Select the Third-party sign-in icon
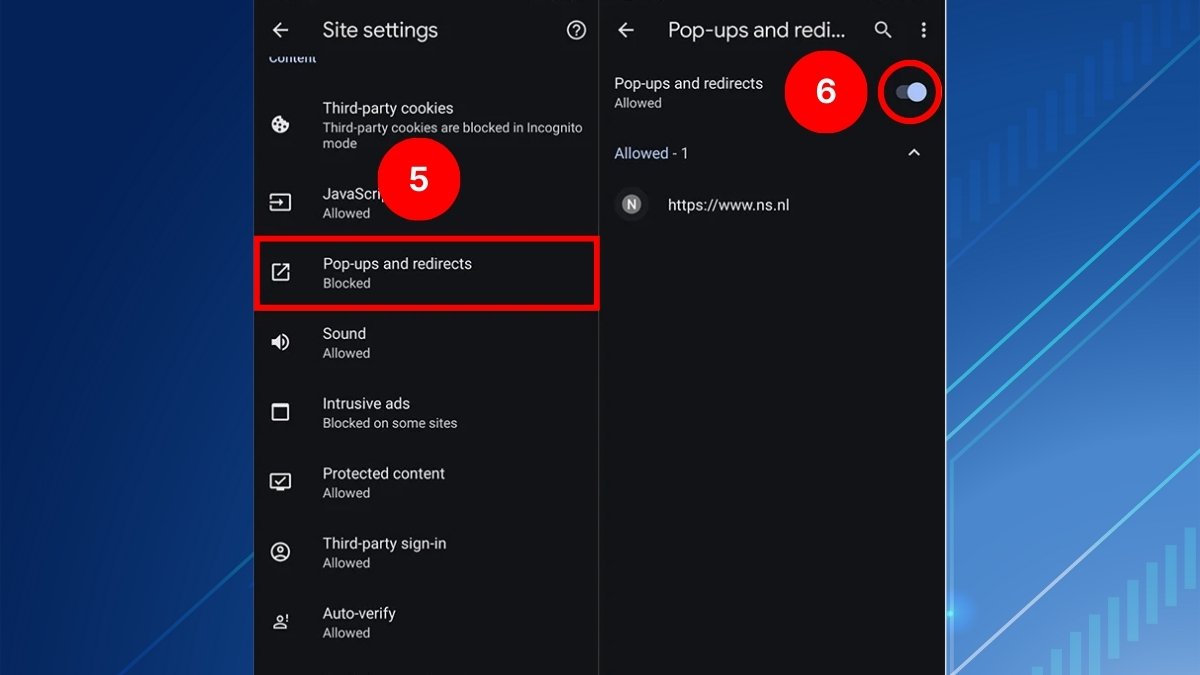Viewport: 1200px width, 675px height. coord(281,552)
